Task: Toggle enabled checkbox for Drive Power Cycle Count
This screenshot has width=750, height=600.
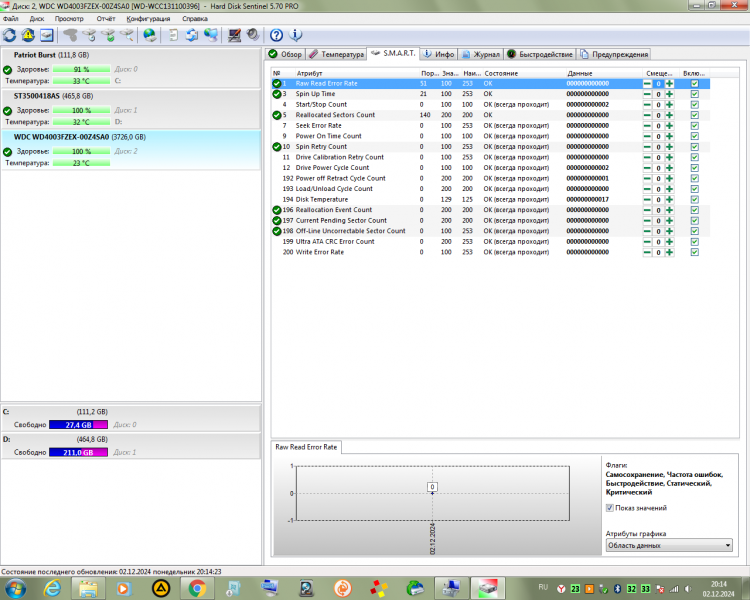Action: click(x=695, y=168)
